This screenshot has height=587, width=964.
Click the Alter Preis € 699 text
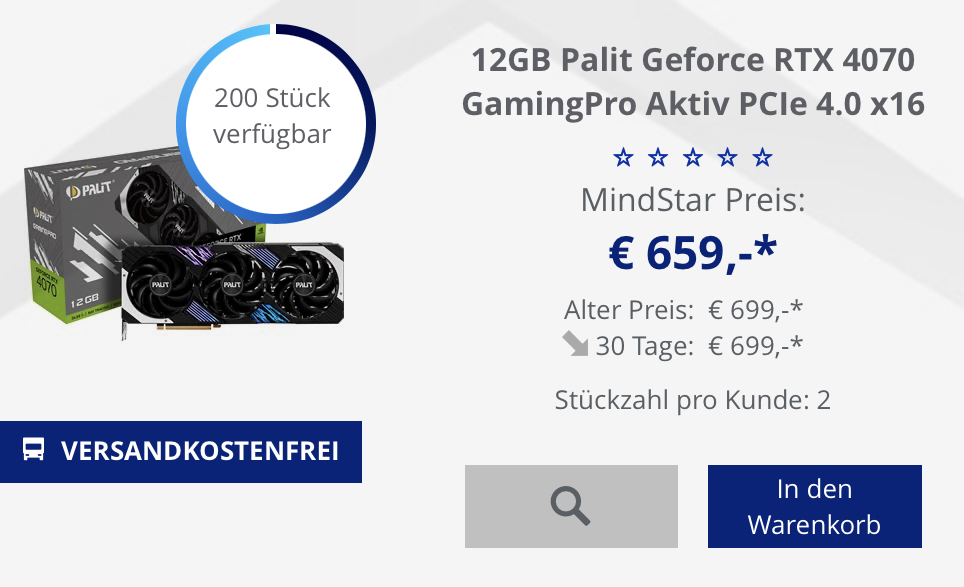(x=684, y=310)
